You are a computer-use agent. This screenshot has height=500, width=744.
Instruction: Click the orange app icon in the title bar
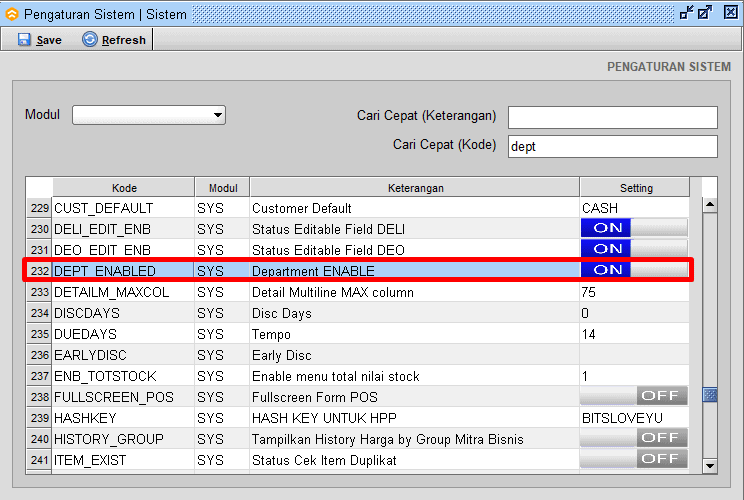12,14
